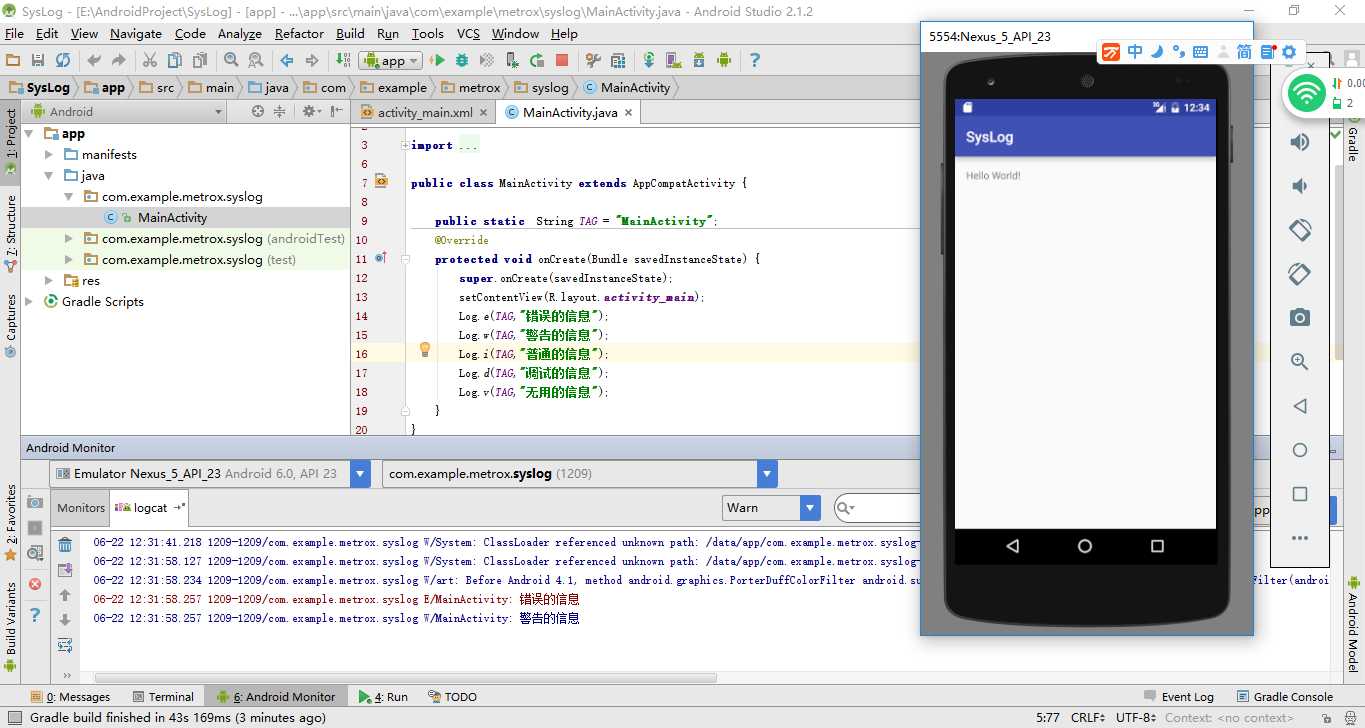Open the 0: Messages tool window

70,697
